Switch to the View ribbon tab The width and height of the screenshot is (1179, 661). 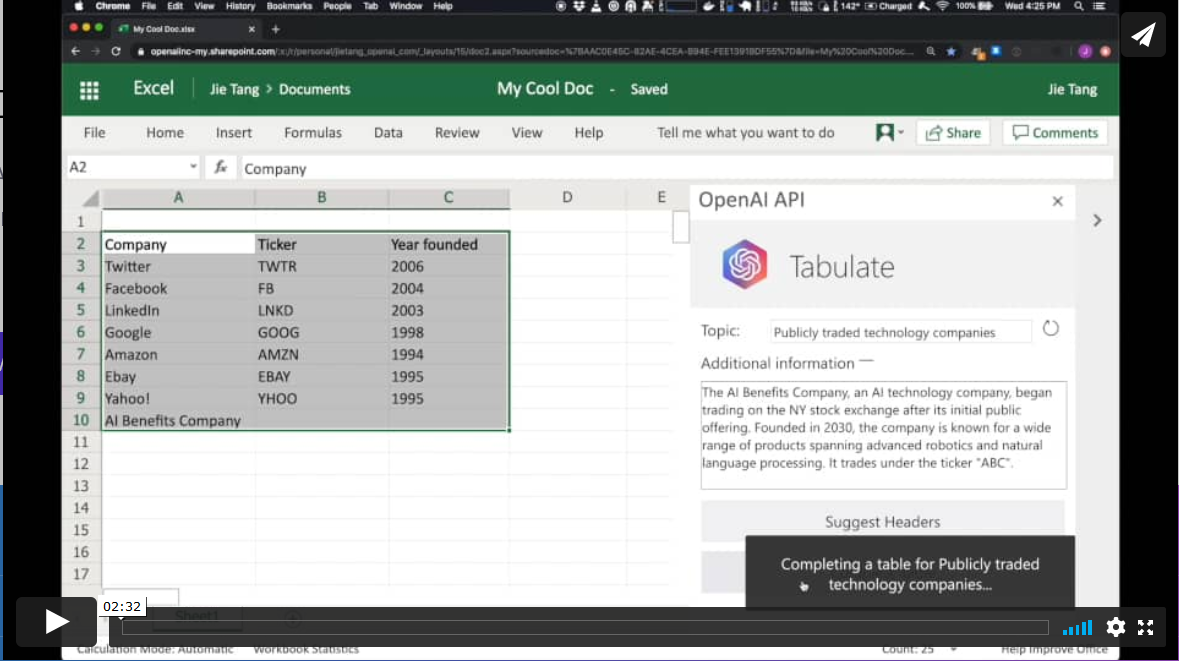[x=527, y=132]
